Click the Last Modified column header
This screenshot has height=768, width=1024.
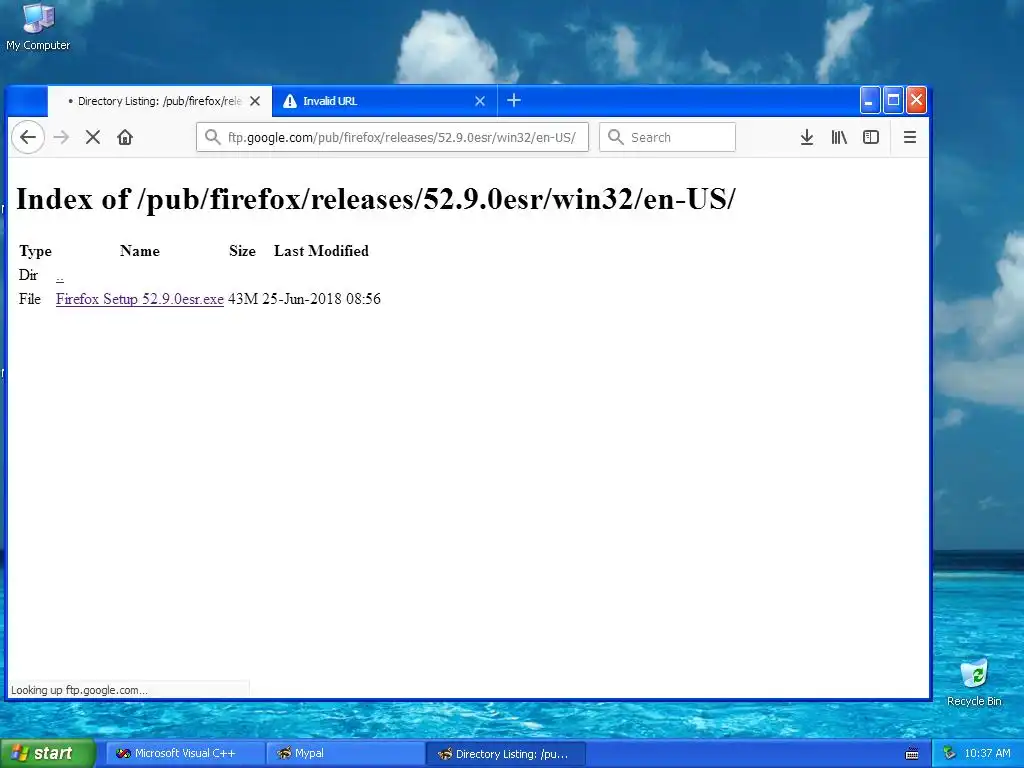321,251
